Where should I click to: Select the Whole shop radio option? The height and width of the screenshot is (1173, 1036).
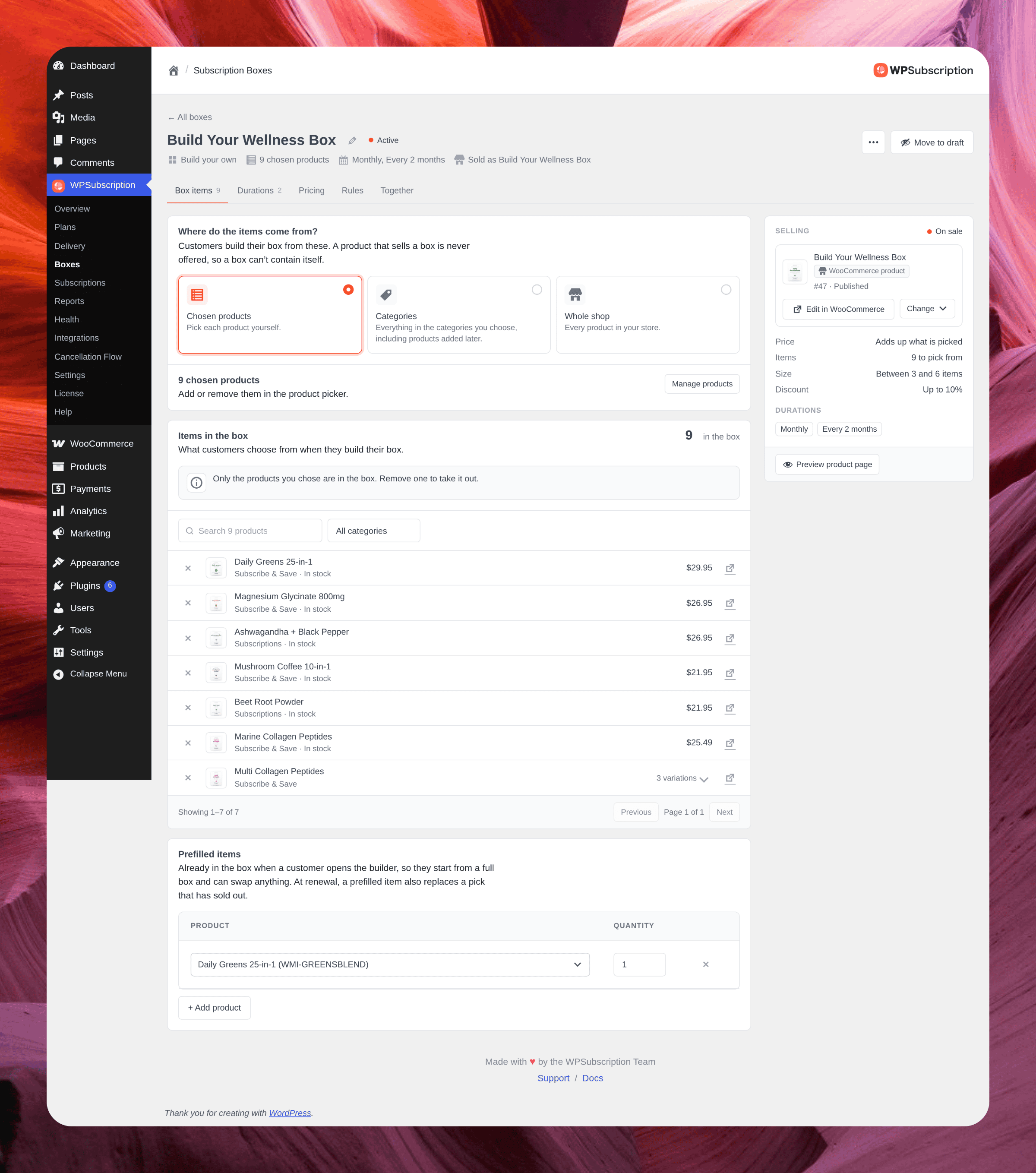coord(726,290)
